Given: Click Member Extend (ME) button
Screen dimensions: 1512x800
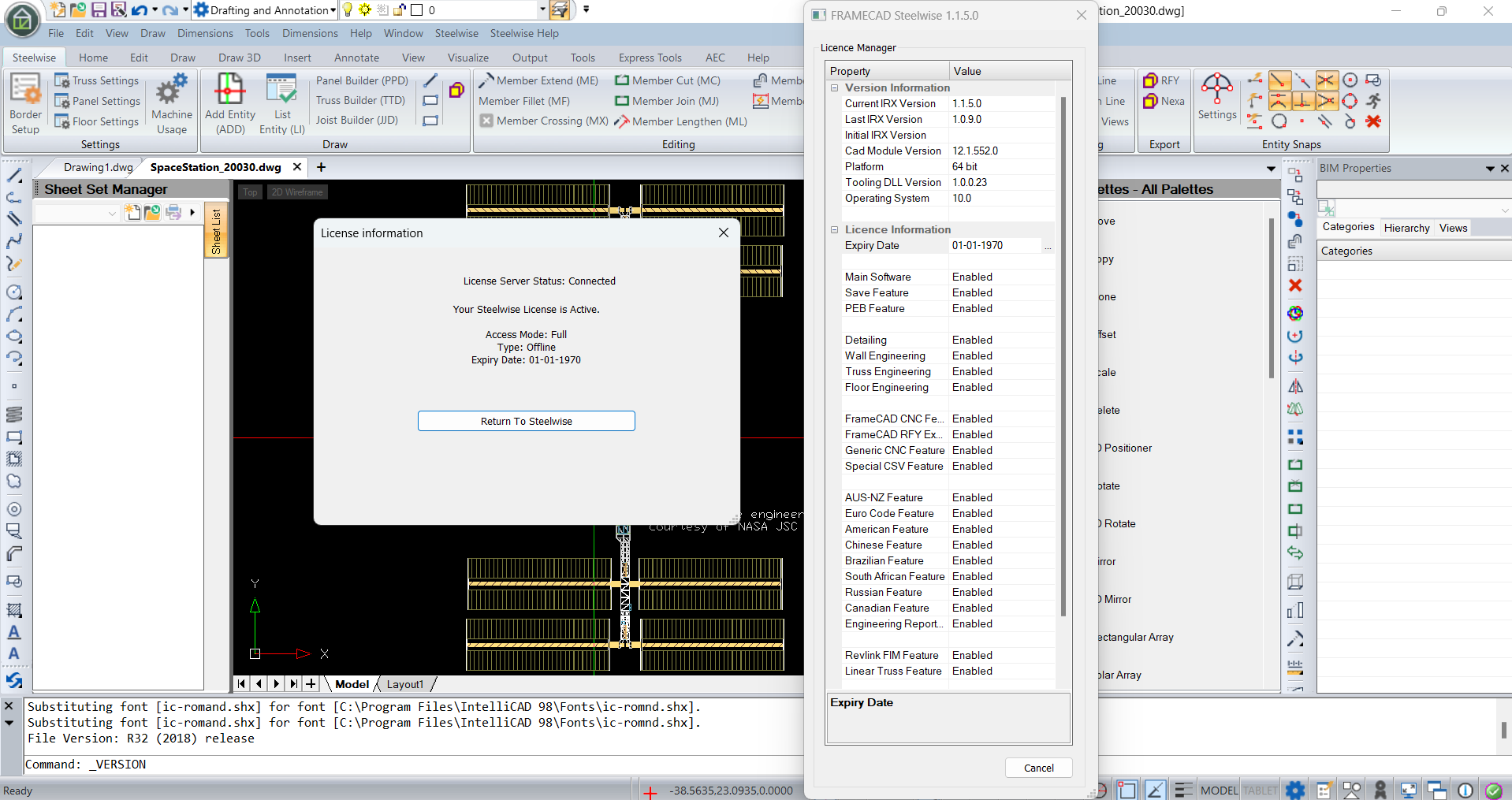Looking at the screenshot, I should [x=538, y=80].
